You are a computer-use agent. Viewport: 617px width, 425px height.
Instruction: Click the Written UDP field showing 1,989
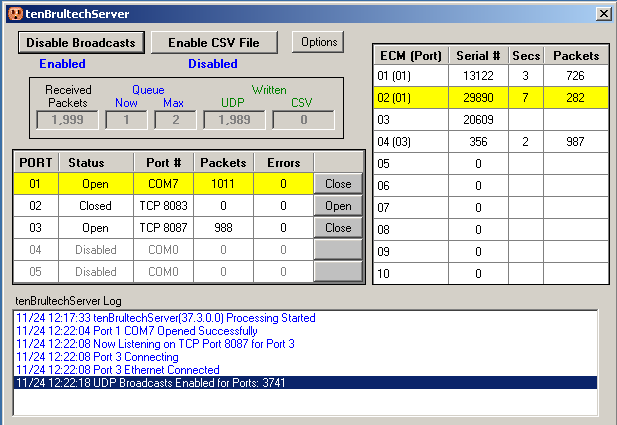point(234,120)
